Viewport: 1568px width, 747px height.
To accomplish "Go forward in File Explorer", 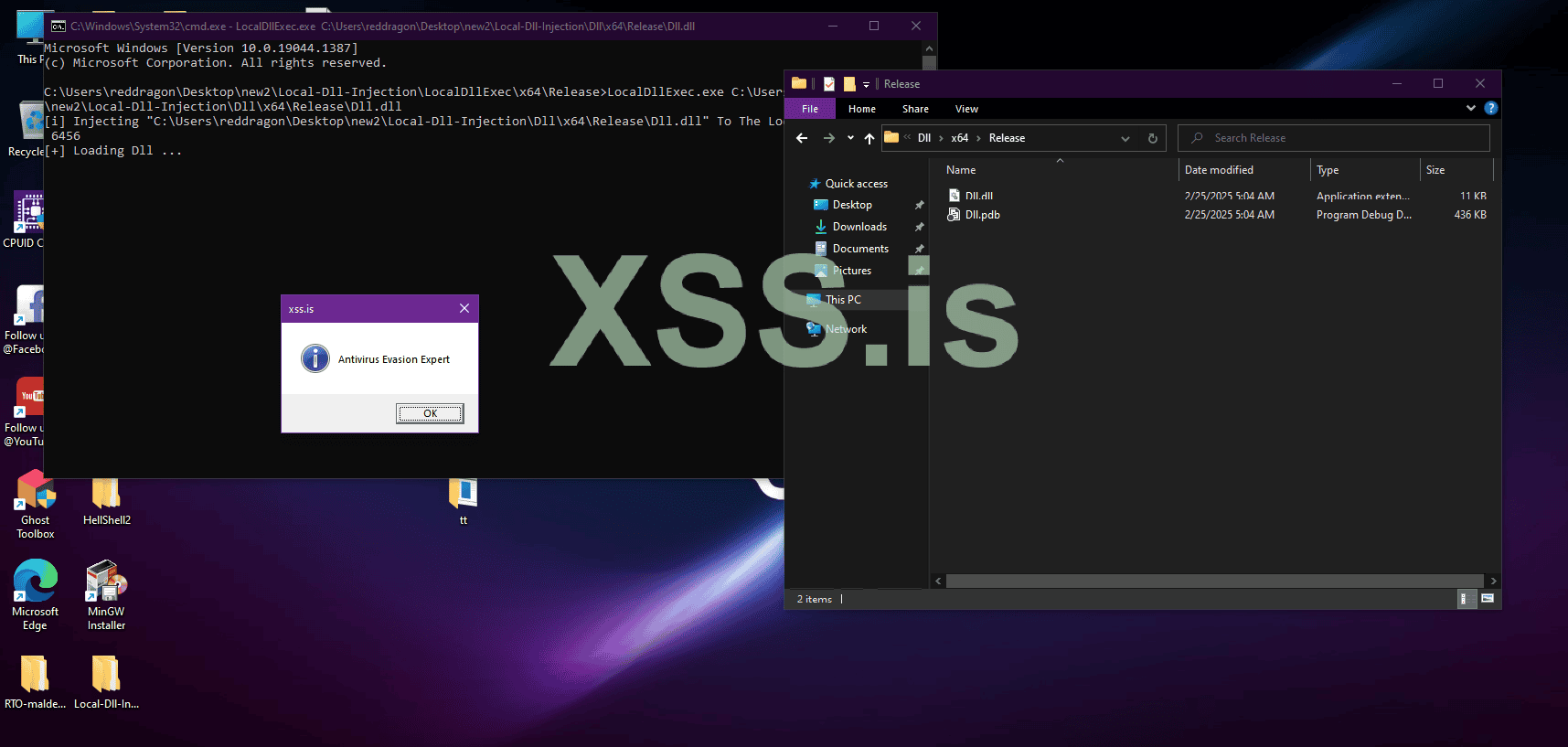I will (x=829, y=138).
